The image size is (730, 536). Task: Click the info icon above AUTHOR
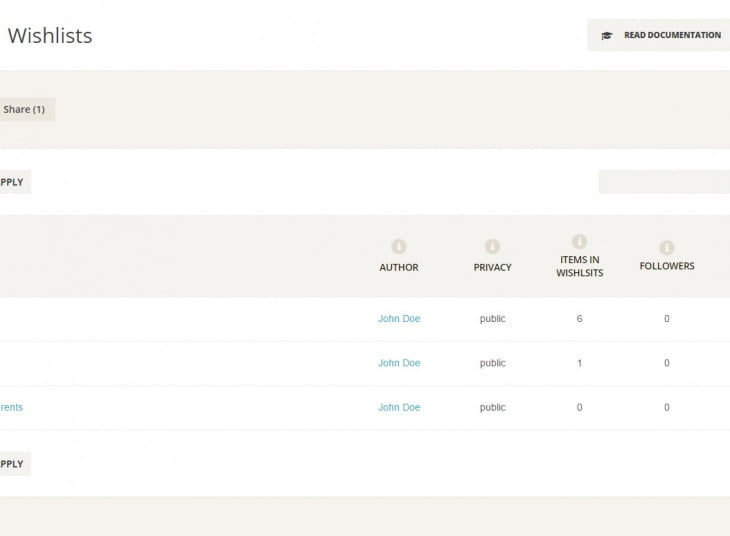click(399, 246)
